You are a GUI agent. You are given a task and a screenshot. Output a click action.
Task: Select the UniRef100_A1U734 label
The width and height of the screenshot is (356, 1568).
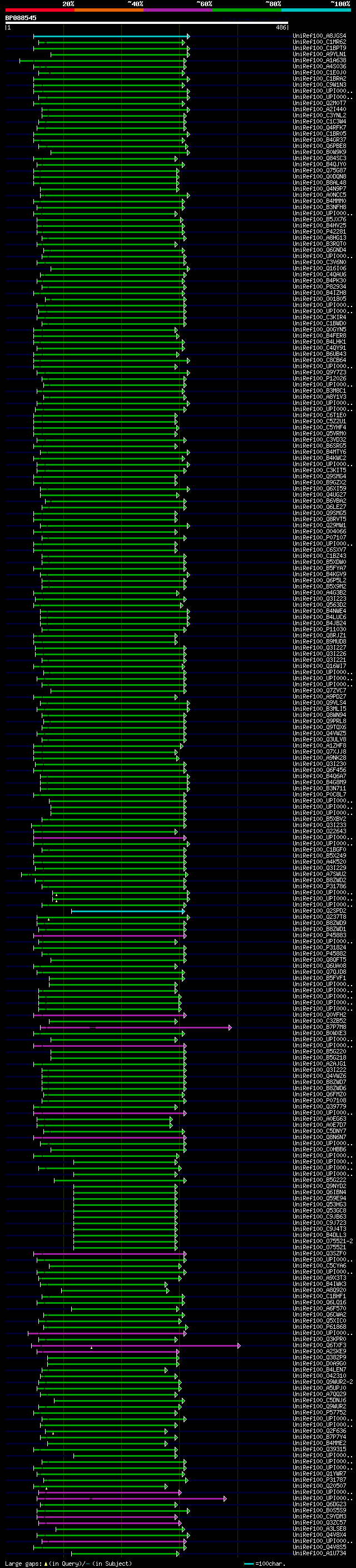click(x=319, y=1554)
